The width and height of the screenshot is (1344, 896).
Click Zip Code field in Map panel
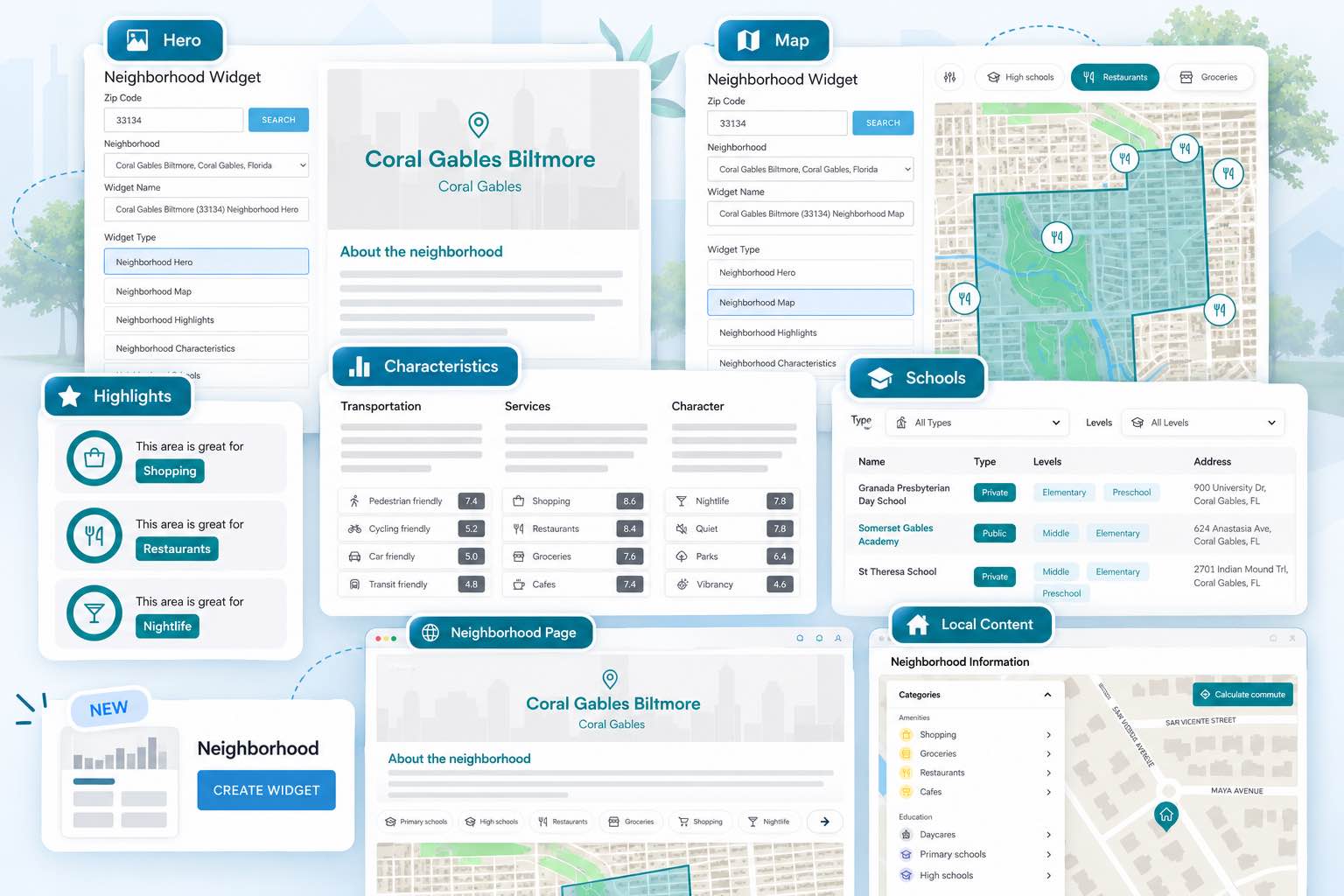click(x=777, y=123)
